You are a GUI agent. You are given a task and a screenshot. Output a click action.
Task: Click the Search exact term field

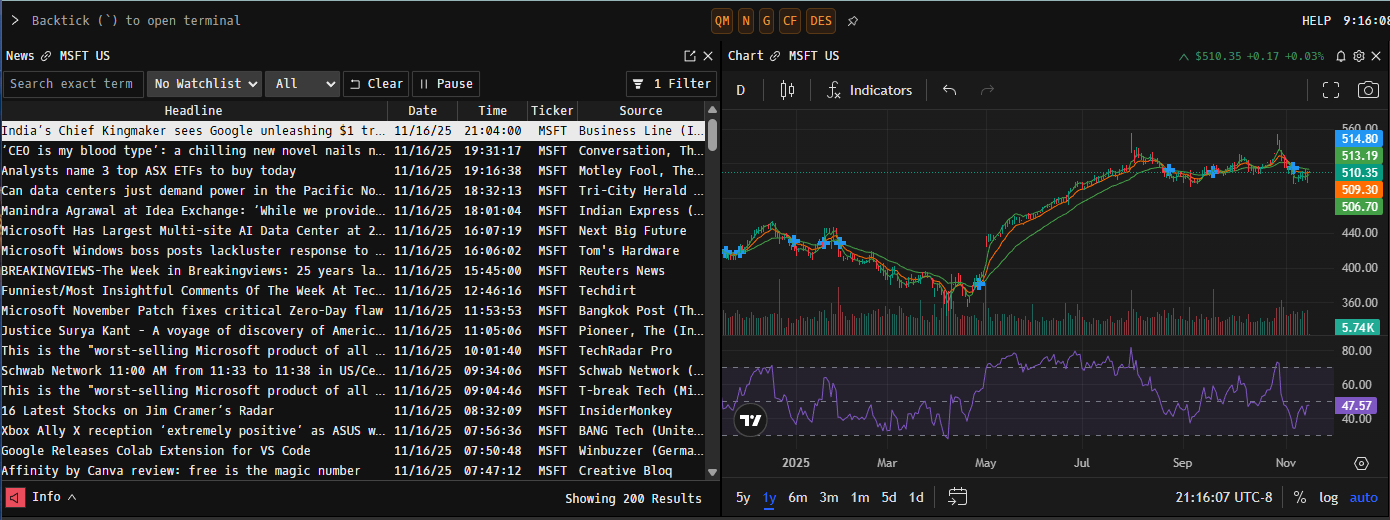[x=73, y=84]
